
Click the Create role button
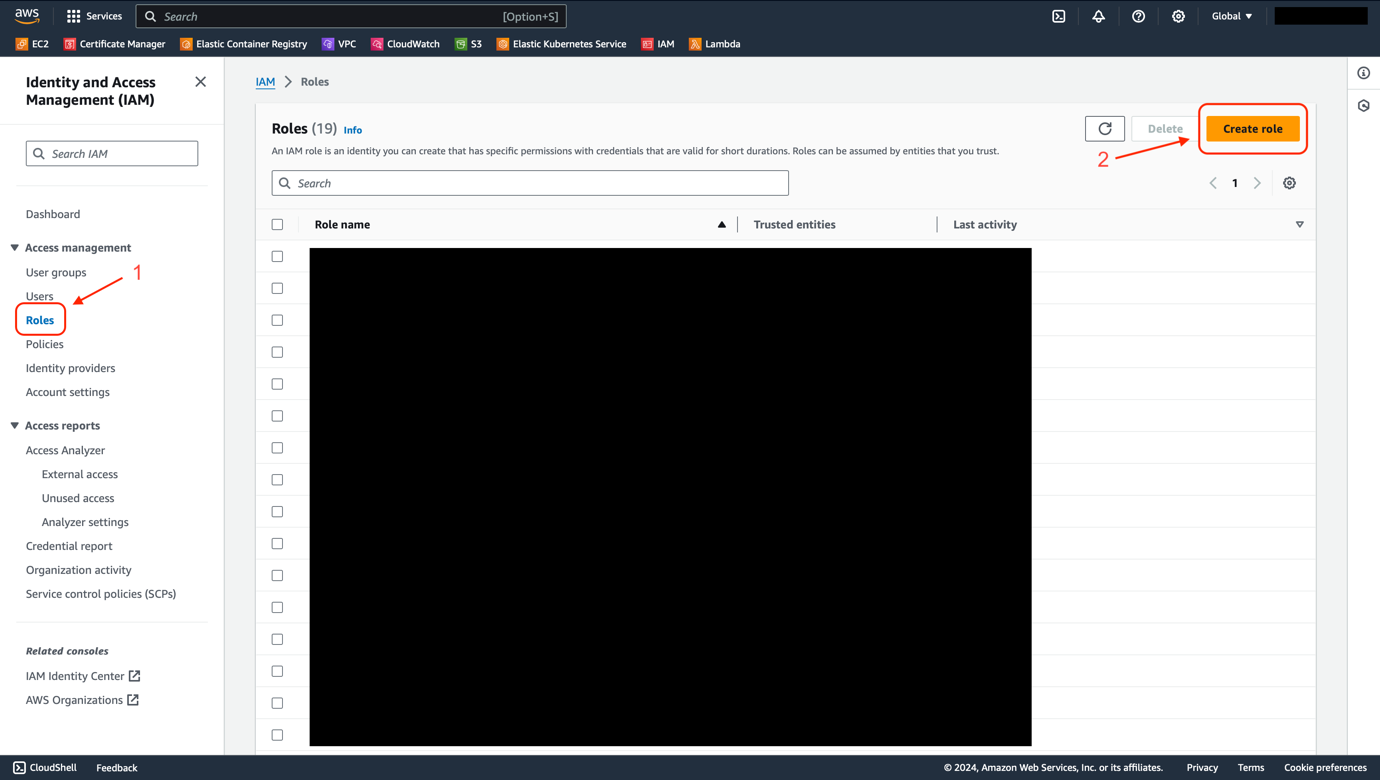pyautogui.click(x=1253, y=129)
